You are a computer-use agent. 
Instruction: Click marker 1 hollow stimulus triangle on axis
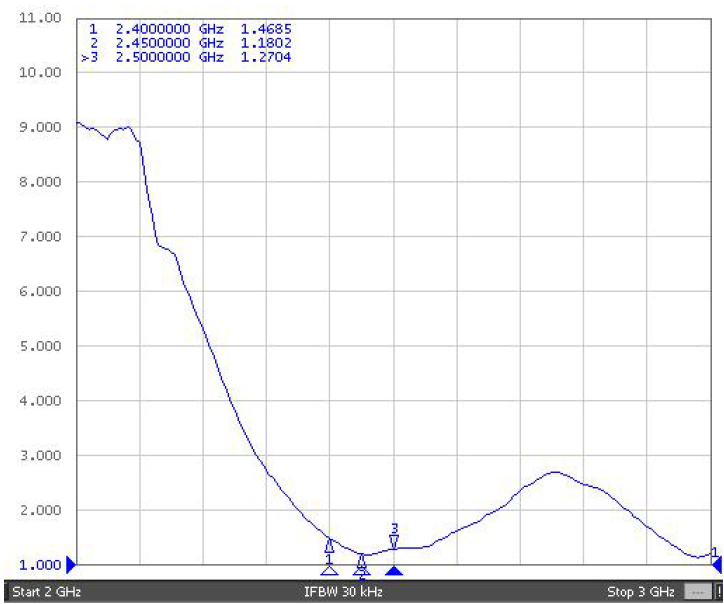[329, 570]
